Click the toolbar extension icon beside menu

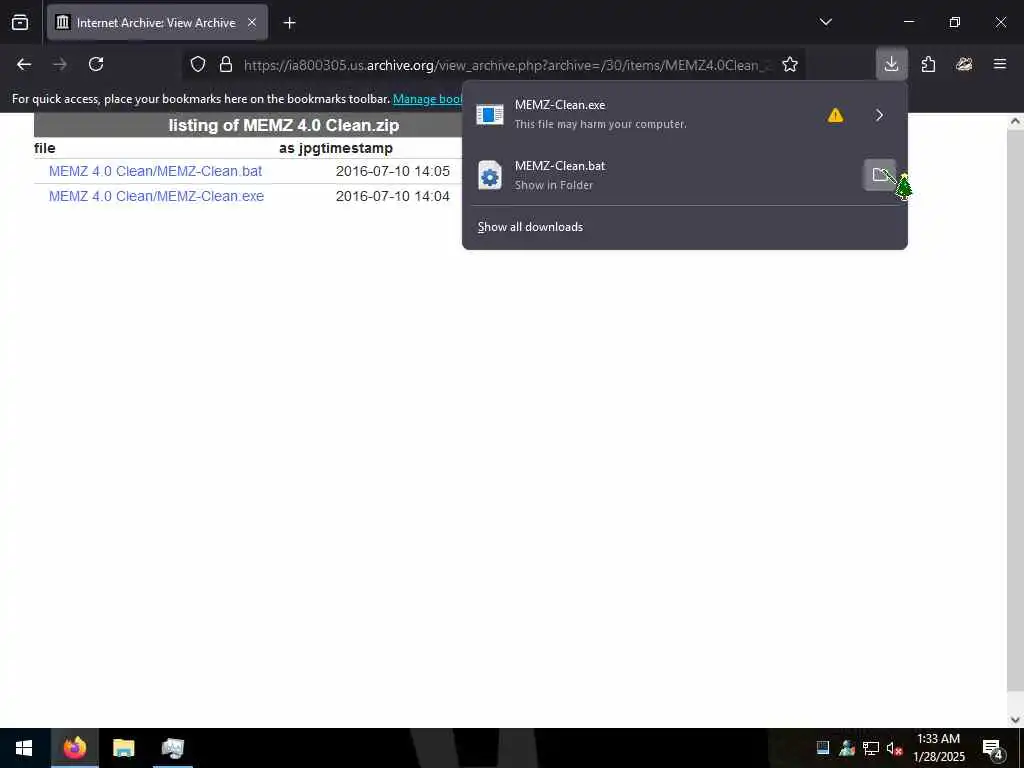[x=964, y=64]
